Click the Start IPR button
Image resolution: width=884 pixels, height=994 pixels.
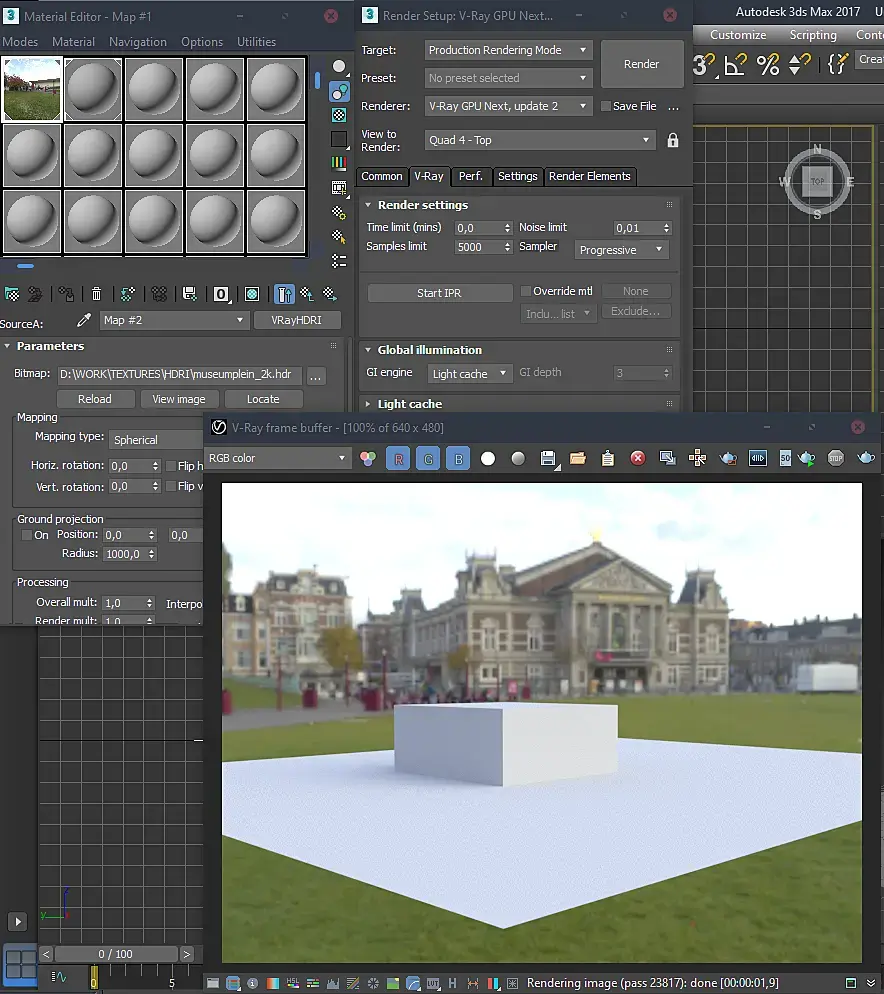[438, 293]
